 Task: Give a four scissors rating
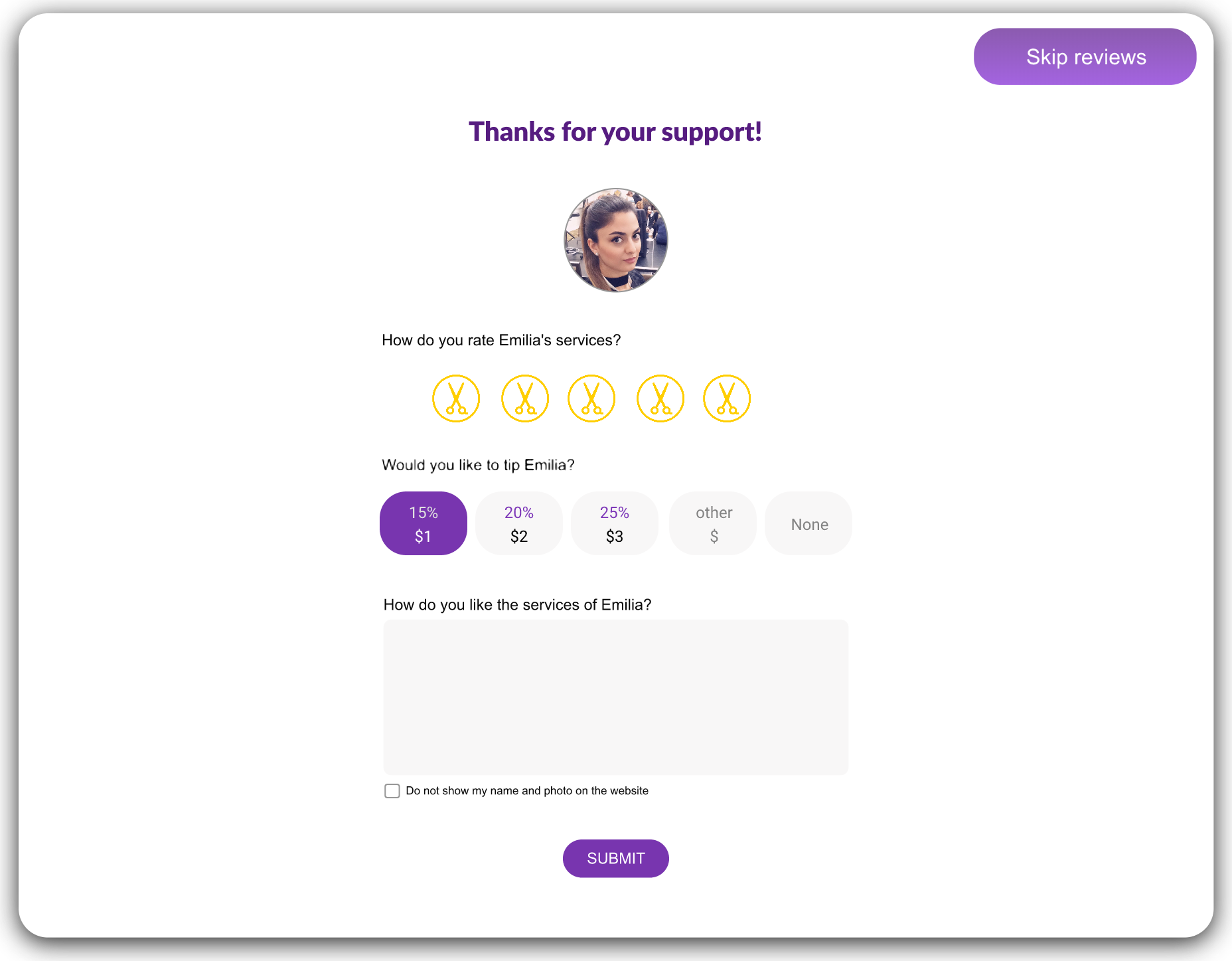pos(660,398)
